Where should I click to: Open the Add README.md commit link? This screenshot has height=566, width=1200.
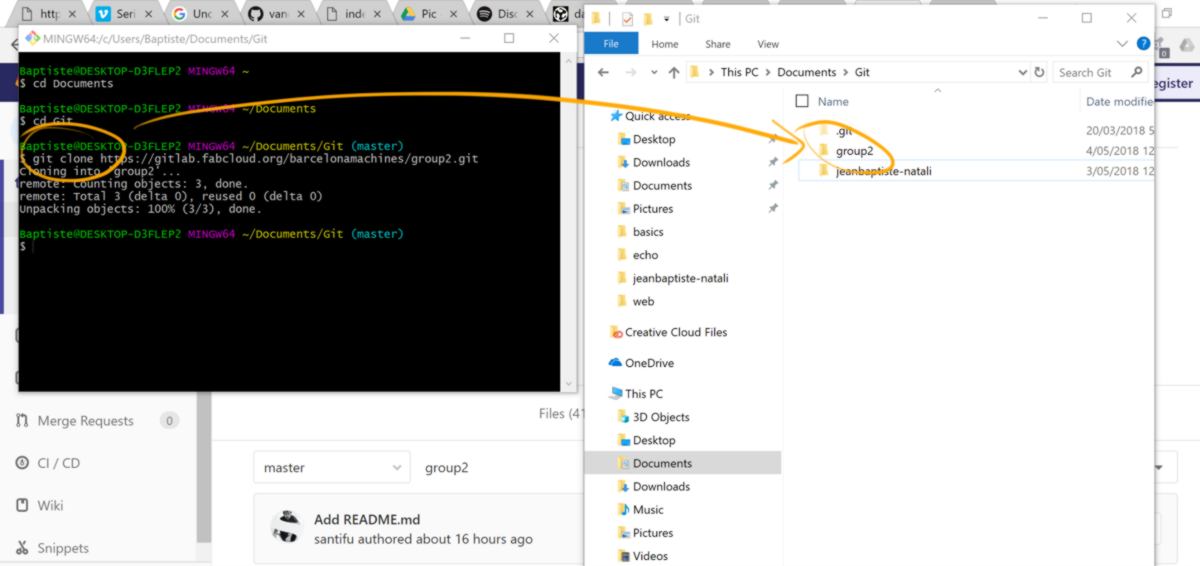367,519
